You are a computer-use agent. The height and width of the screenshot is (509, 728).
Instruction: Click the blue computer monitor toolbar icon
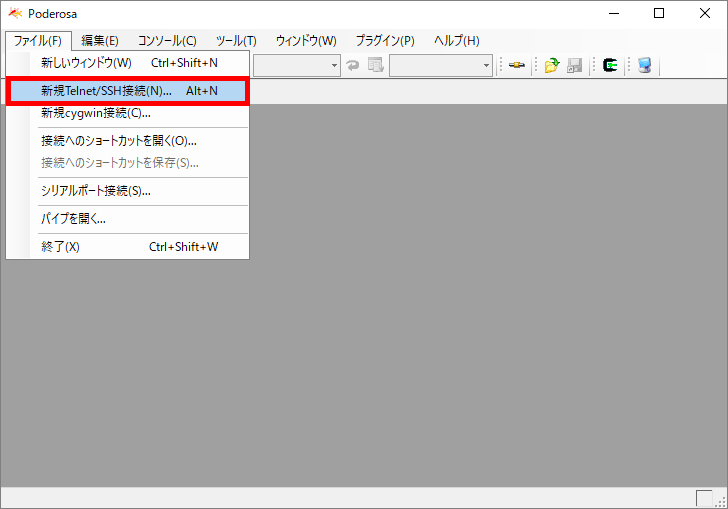coord(644,65)
